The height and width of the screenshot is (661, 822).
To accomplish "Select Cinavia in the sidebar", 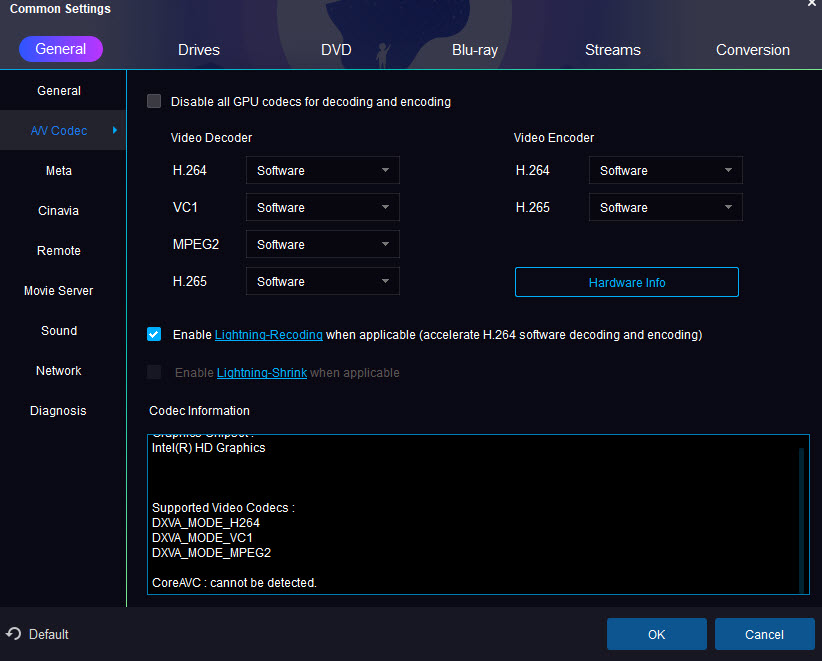I will 59,211.
